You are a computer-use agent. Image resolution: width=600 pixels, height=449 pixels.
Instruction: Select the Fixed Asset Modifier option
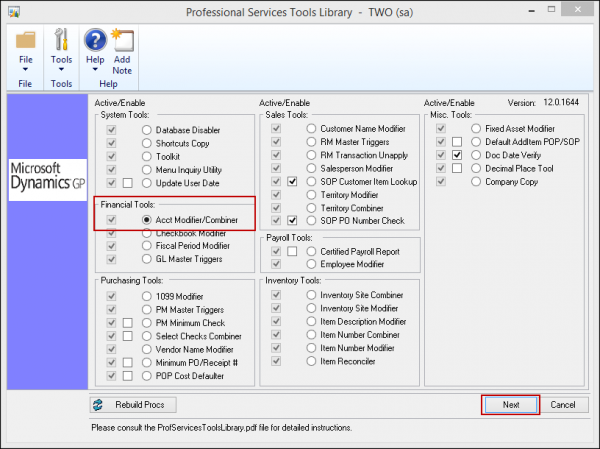click(476, 129)
